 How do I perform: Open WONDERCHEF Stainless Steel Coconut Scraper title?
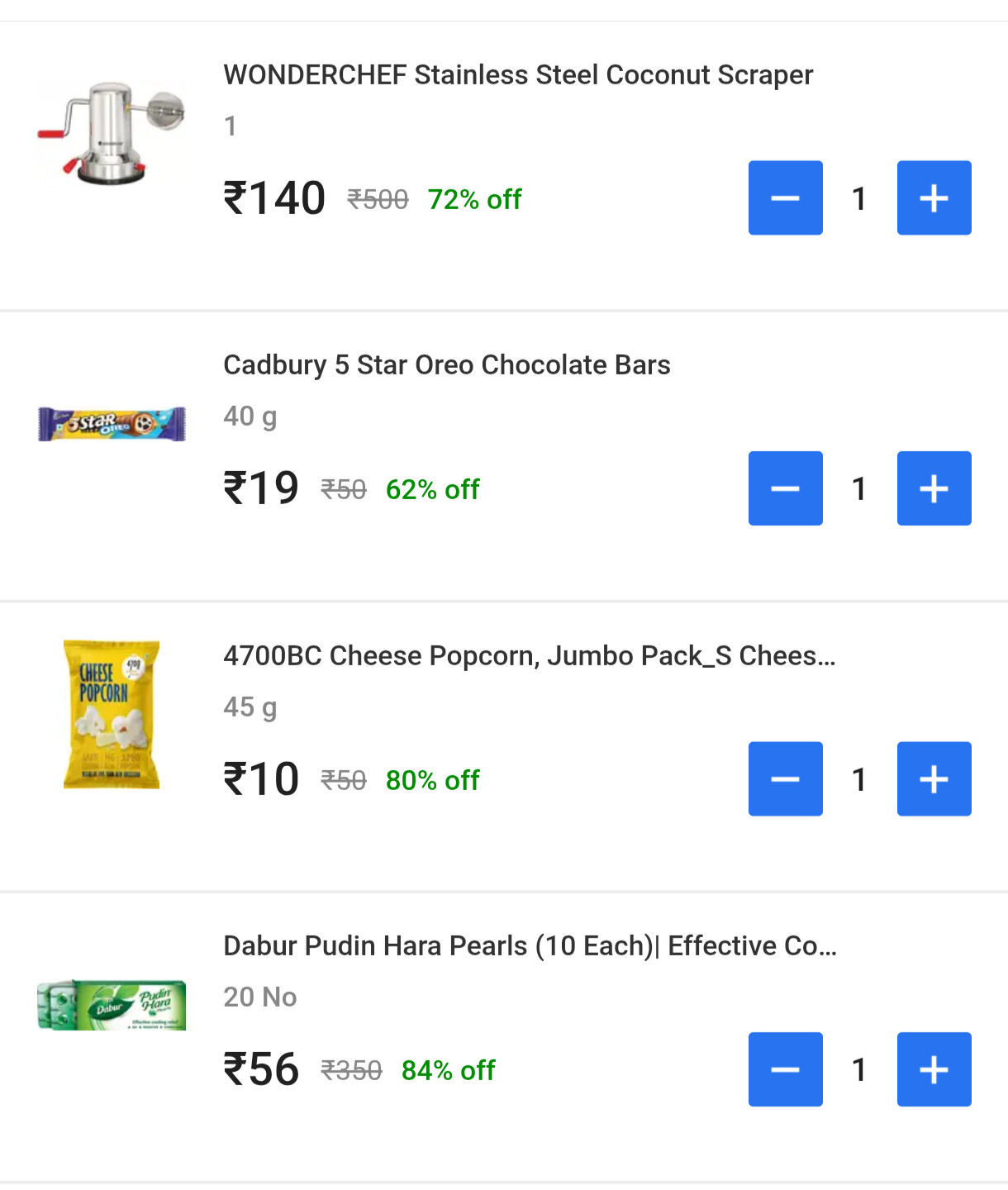pyautogui.click(x=518, y=75)
